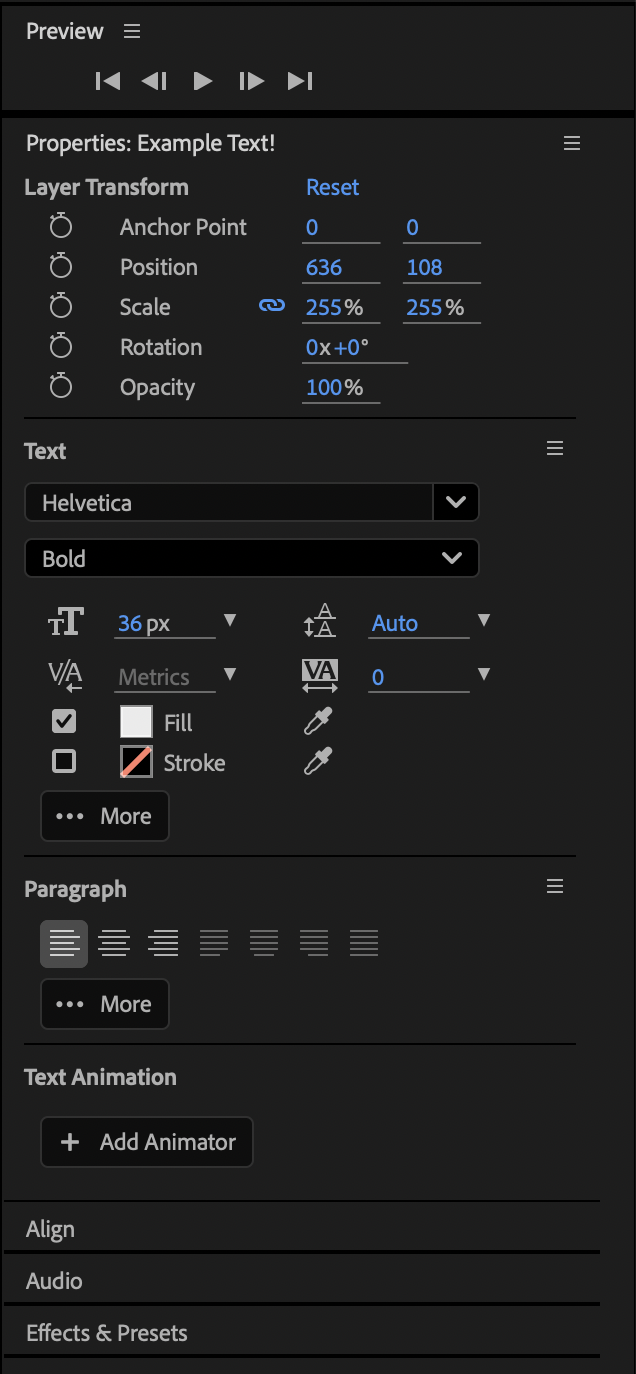Image resolution: width=636 pixels, height=1374 pixels.
Task: Enable the Stroke checkbox
Action: (x=64, y=762)
